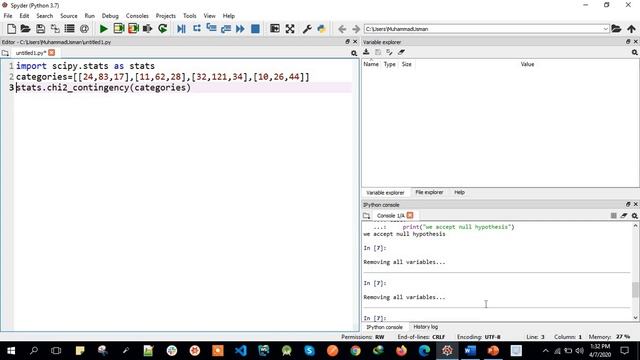Viewport: 640px width, 360px height.
Task: Open the IPython console options icon
Action: click(635, 216)
